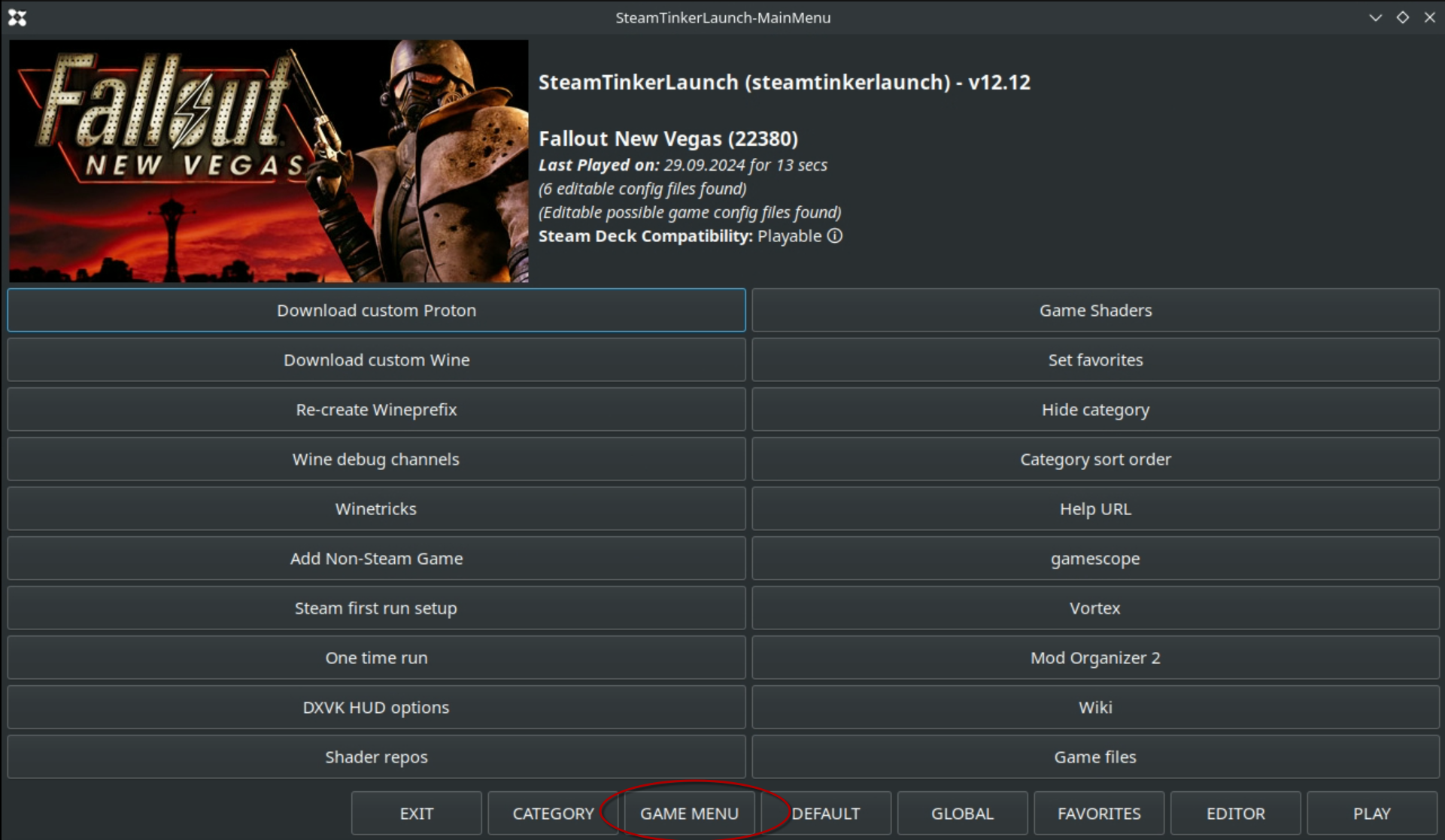The width and height of the screenshot is (1445, 840).
Task: Select Re-create Wineprefix
Action: coord(376,410)
